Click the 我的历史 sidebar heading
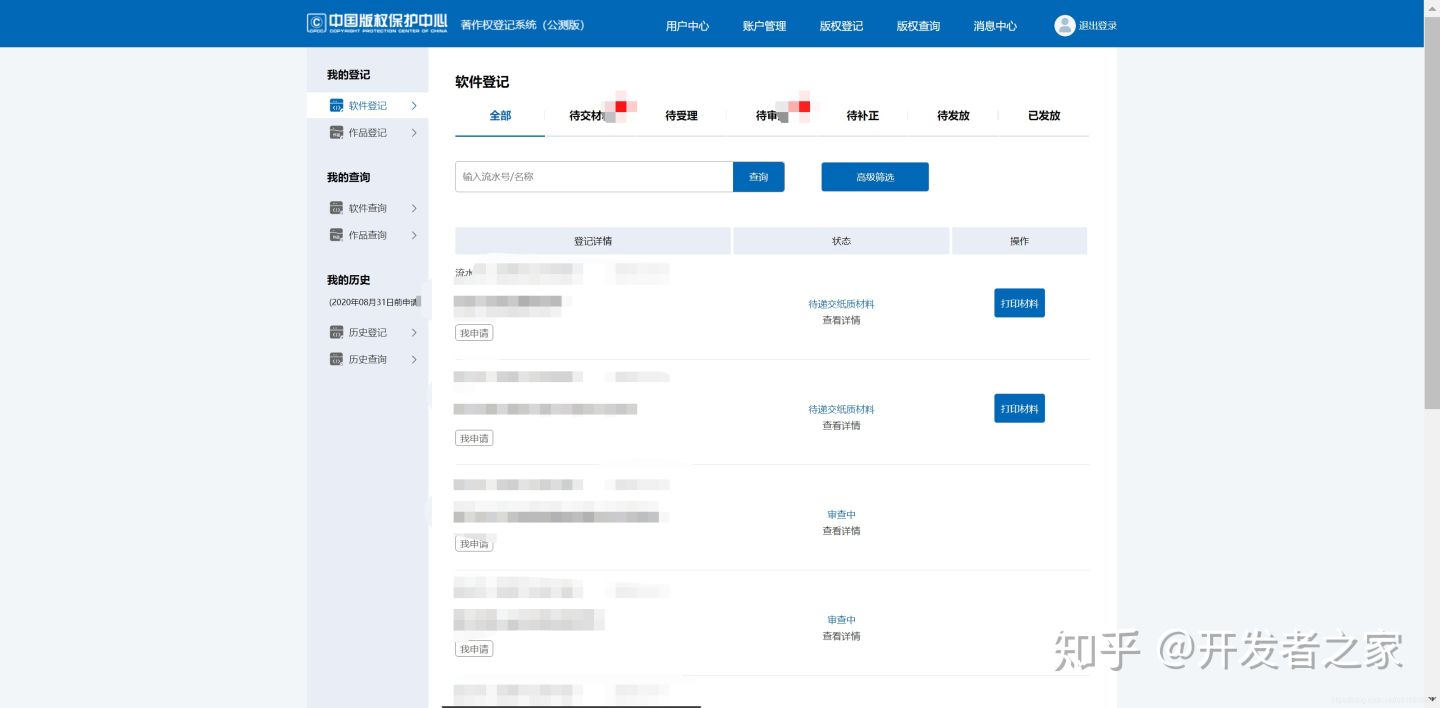Image resolution: width=1440 pixels, height=708 pixels. [348, 280]
